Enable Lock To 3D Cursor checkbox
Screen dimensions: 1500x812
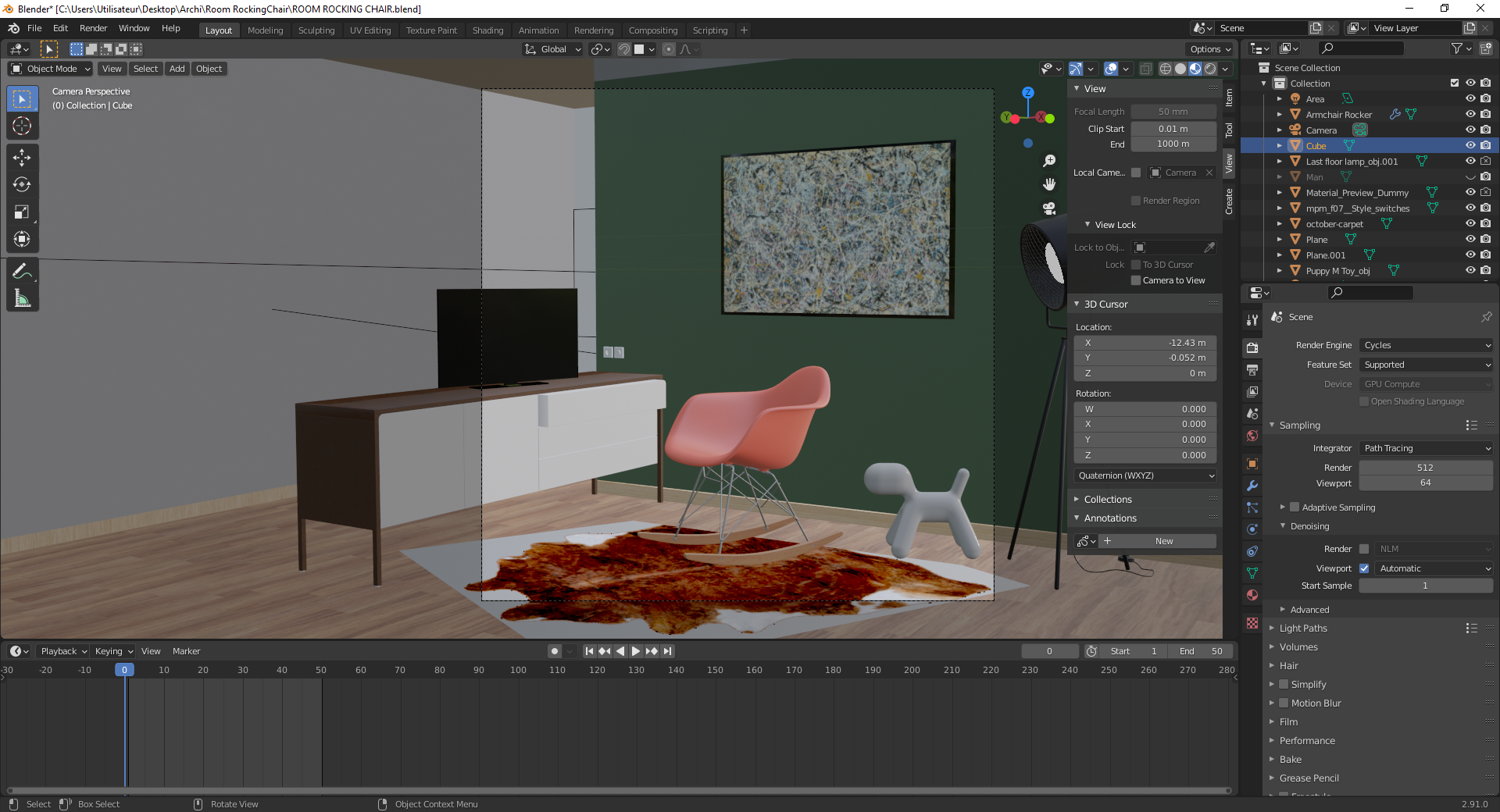tap(1136, 265)
